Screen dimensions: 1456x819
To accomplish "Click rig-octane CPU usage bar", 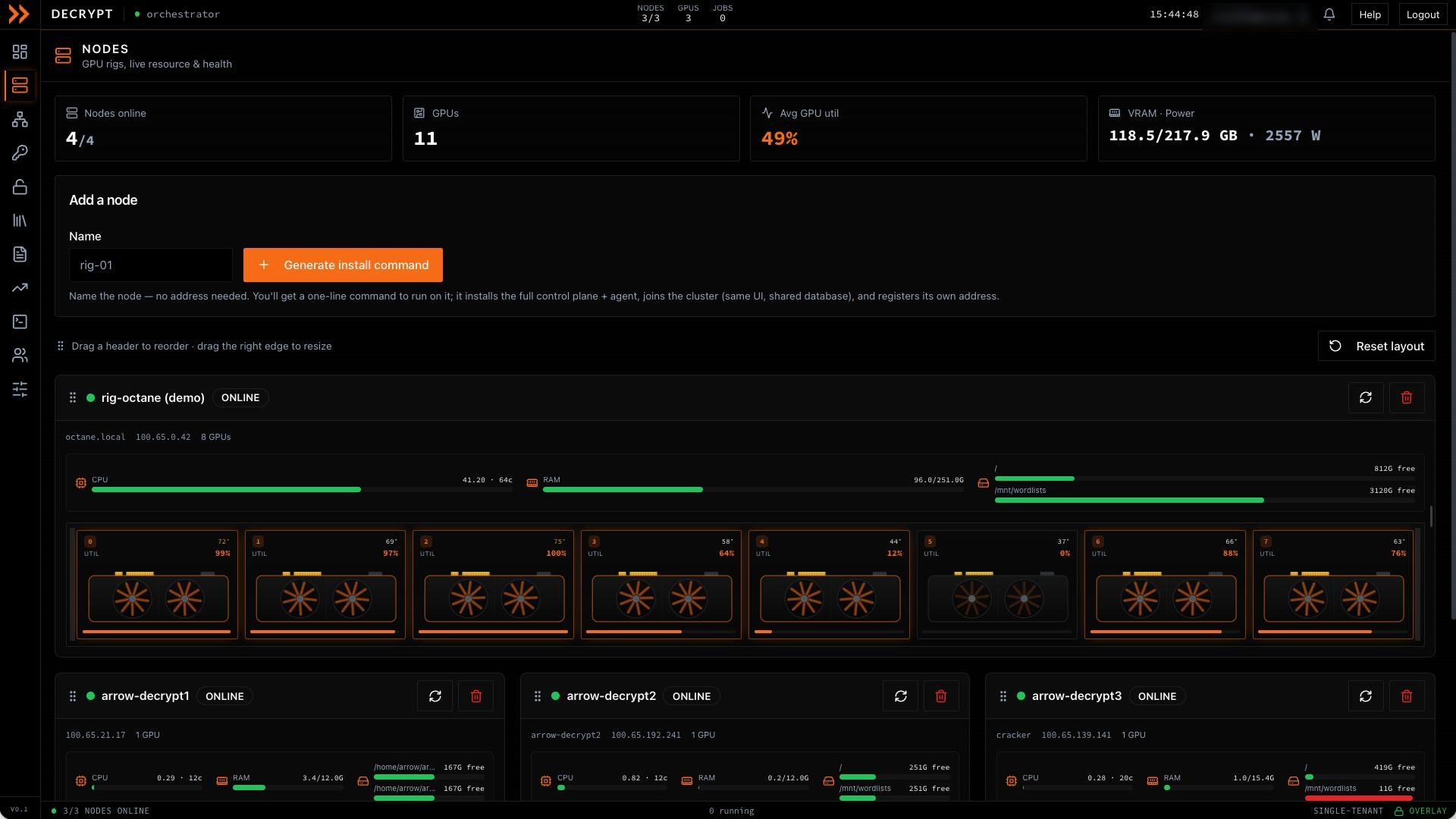I will point(302,490).
